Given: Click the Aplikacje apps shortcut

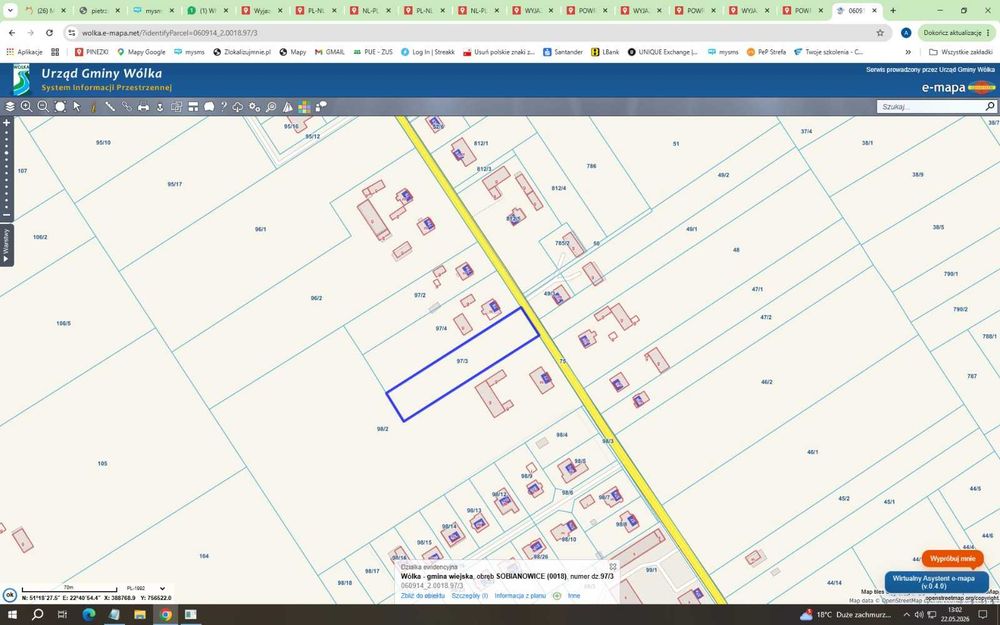Looking at the screenshot, I should (x=24, y=52).
